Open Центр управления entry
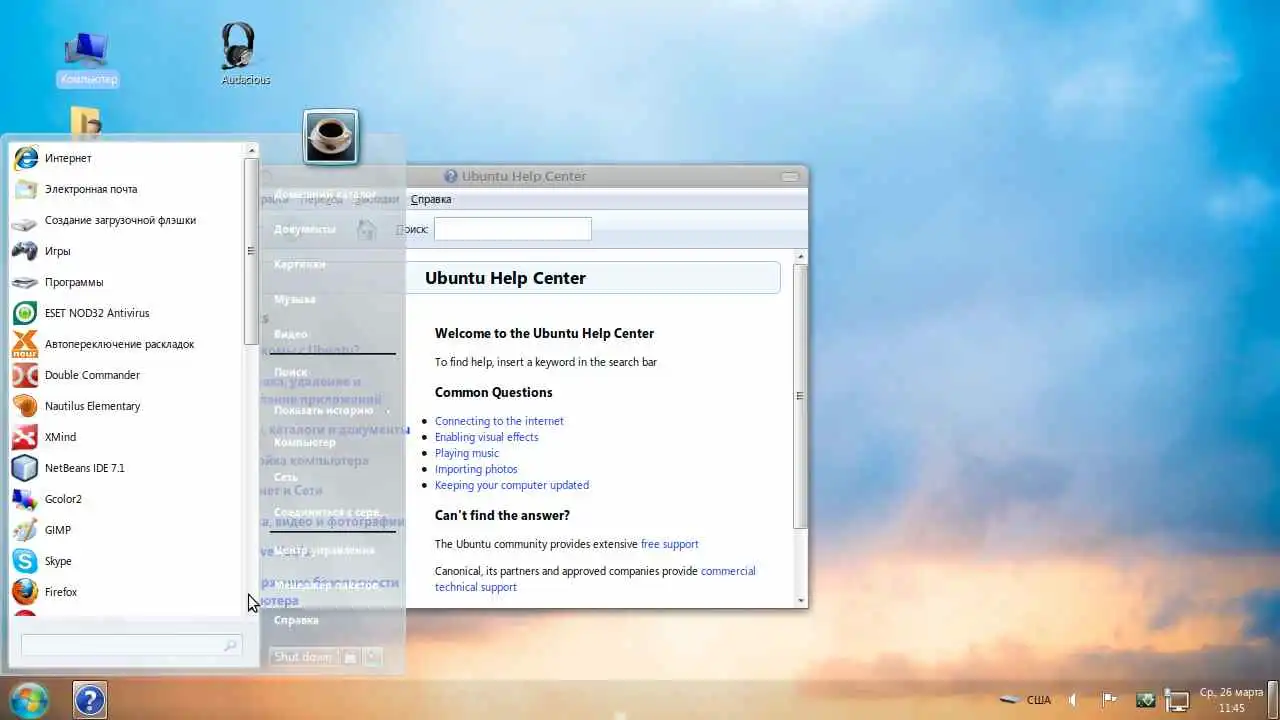1280x720 pixels. 324,550
